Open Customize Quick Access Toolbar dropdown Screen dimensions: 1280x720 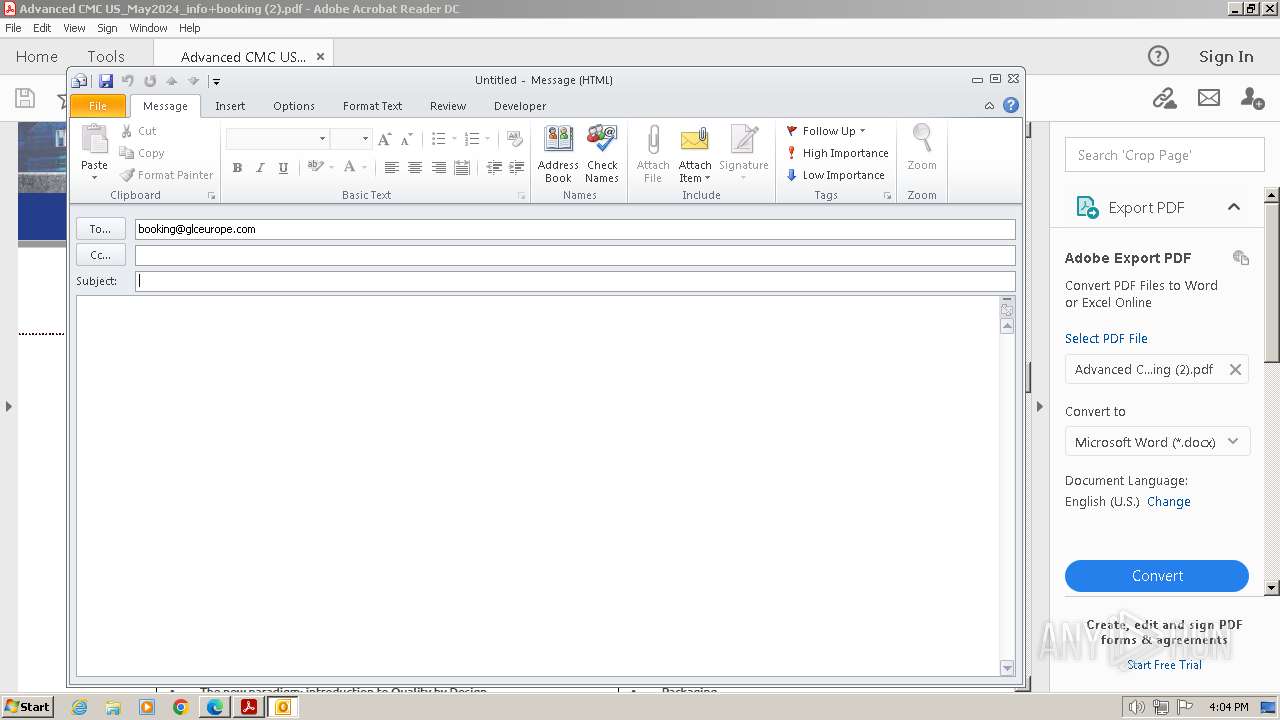[216, 82]
